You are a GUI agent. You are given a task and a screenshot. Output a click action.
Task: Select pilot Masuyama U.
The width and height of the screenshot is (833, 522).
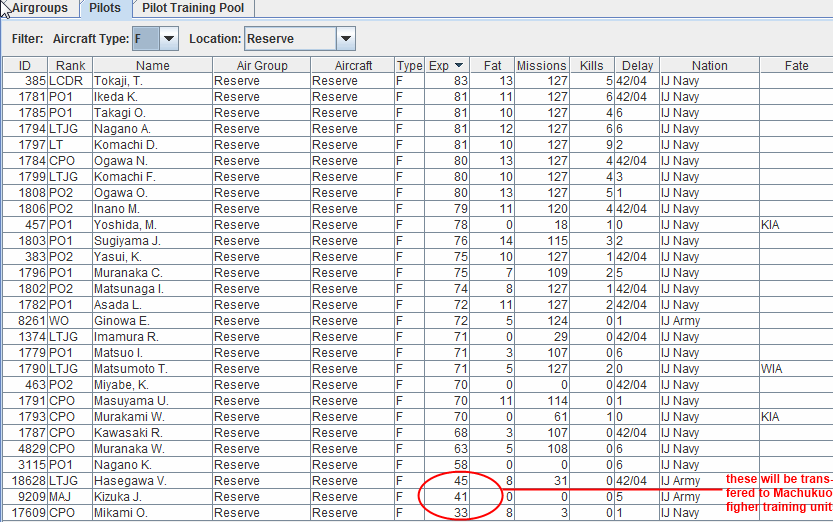[x=152, y=400]
